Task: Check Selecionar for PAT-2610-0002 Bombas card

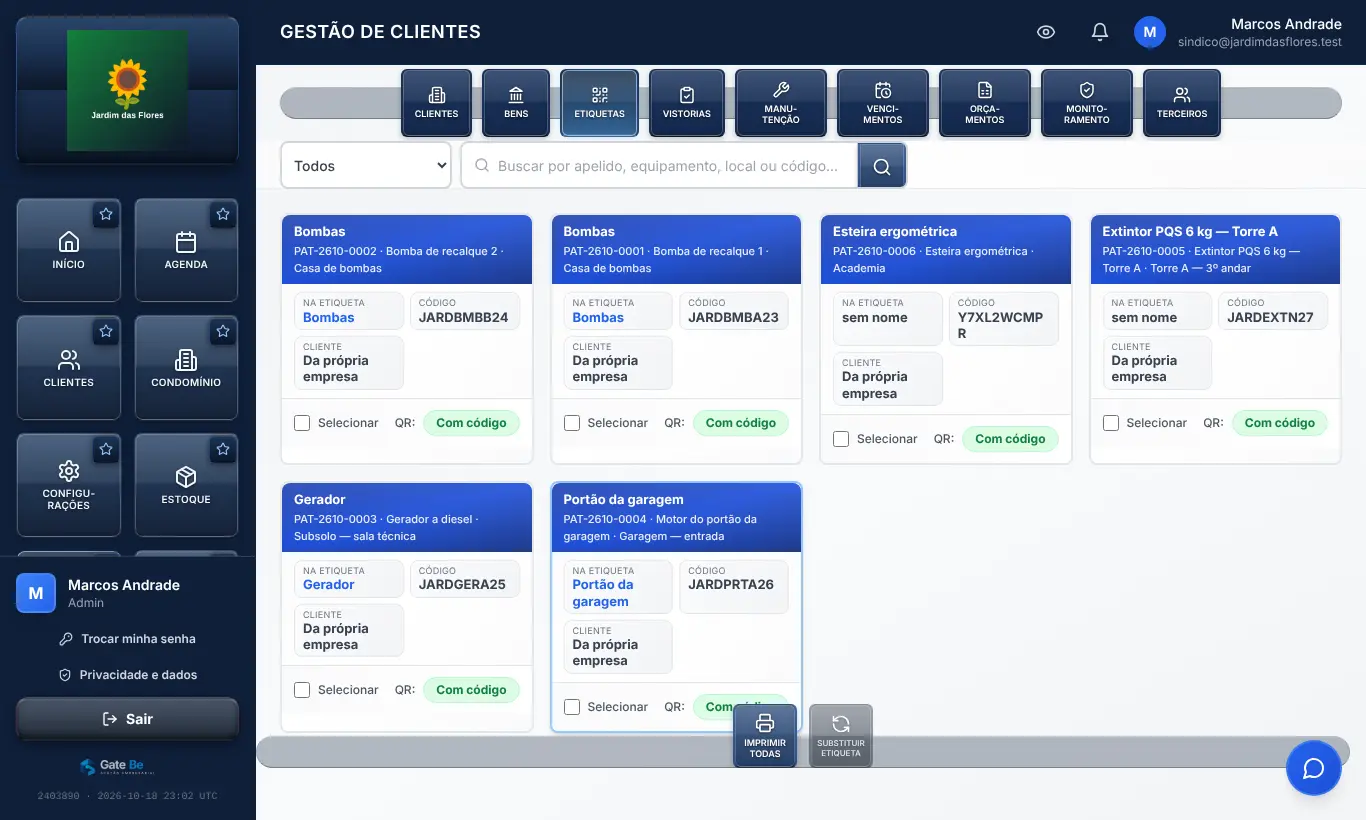Action: 302,423
